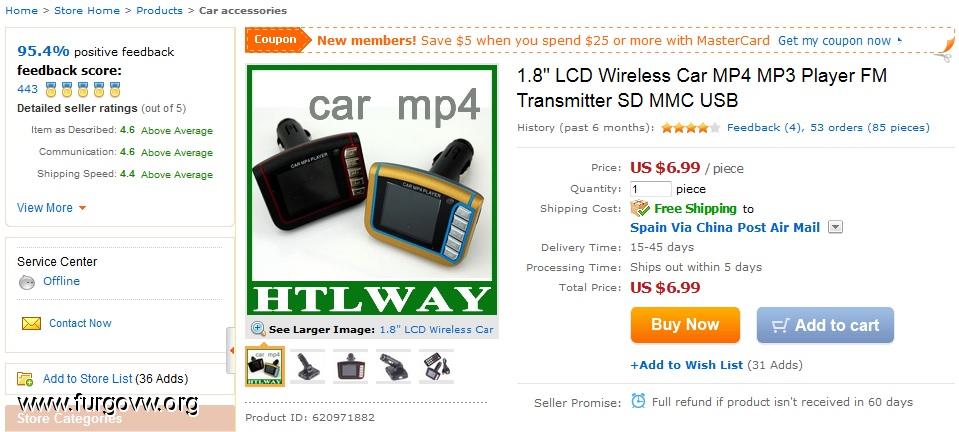Viewport: 959px width, 432px height.
Task: Select the second product thumbnail
Action: (307, 367)
